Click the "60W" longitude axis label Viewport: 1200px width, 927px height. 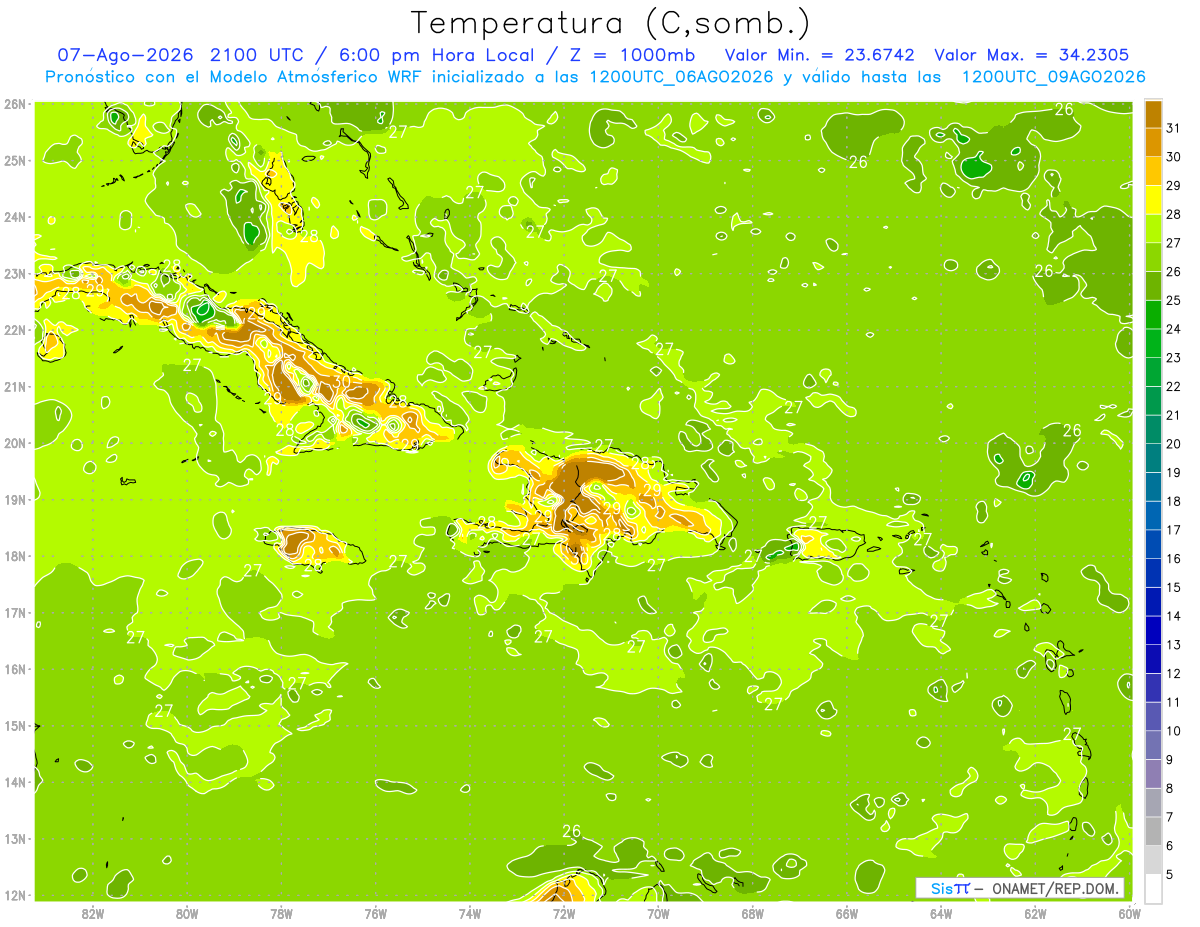click(1129, 914)
